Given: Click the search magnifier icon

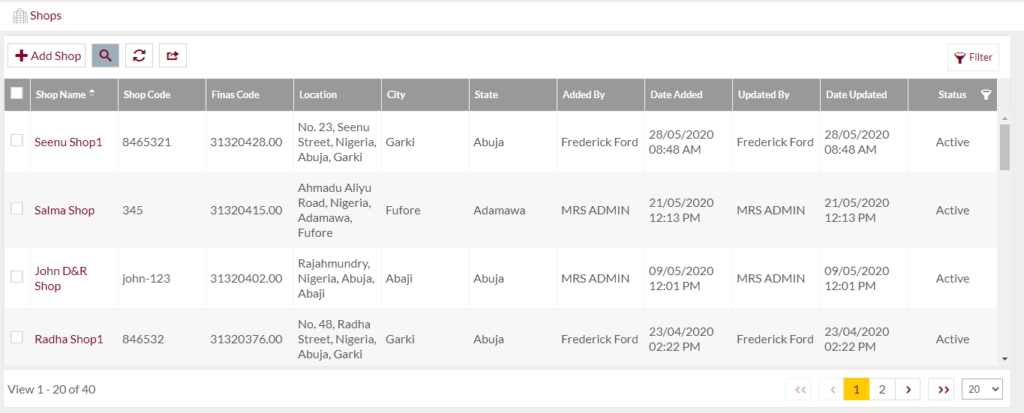Looking at the screenshot, I should tap(105, 56).
